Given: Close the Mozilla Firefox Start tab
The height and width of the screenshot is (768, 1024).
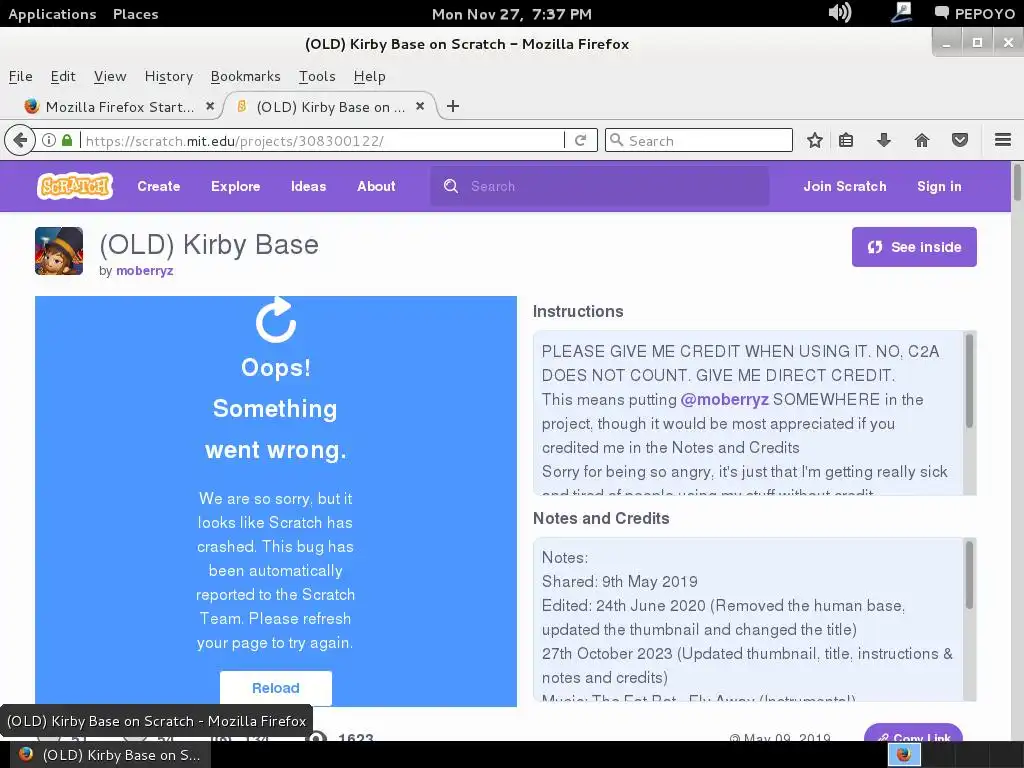Looking at the screenshot, I should pos(210,106).
